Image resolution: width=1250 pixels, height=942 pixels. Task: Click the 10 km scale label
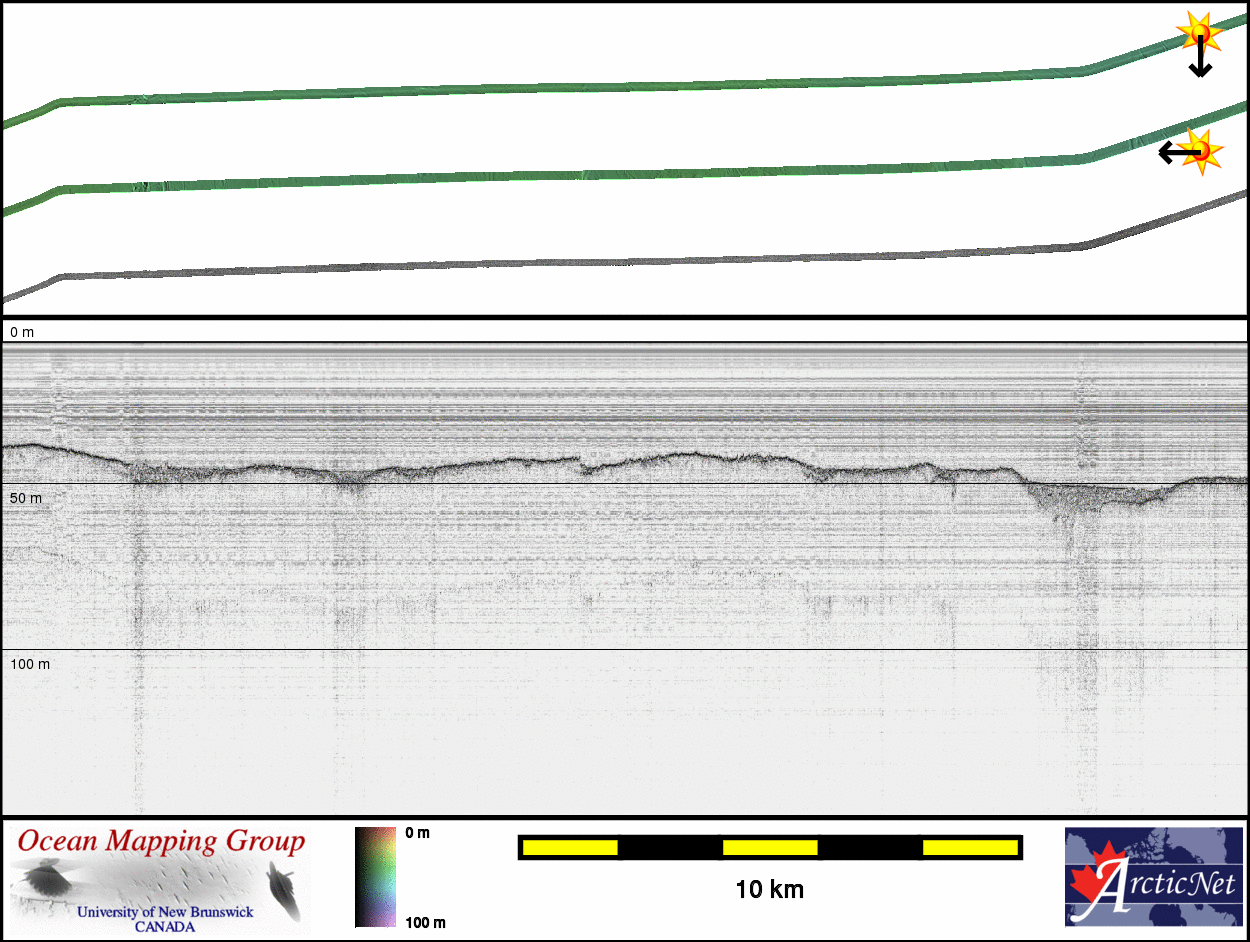tap(769, 889)
